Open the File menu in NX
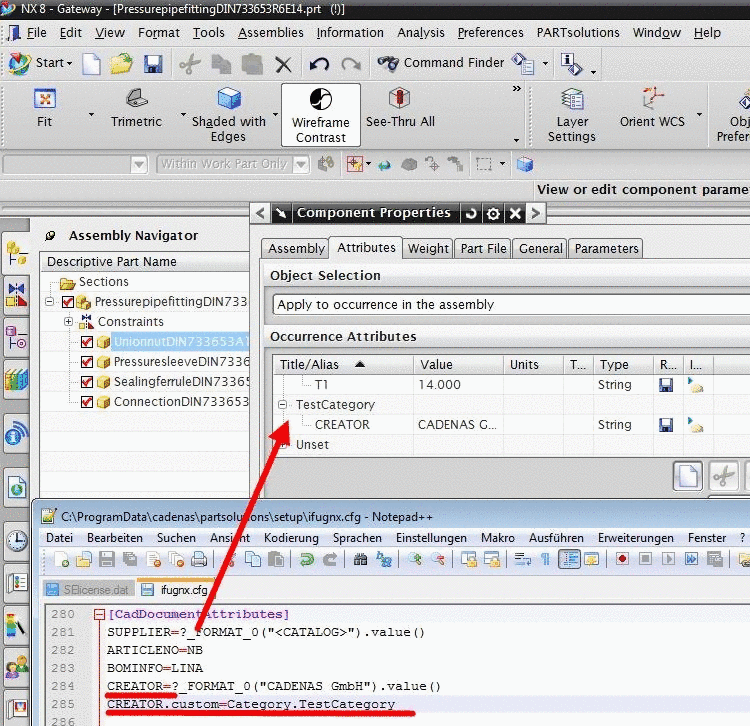 [x=36, y=33]
